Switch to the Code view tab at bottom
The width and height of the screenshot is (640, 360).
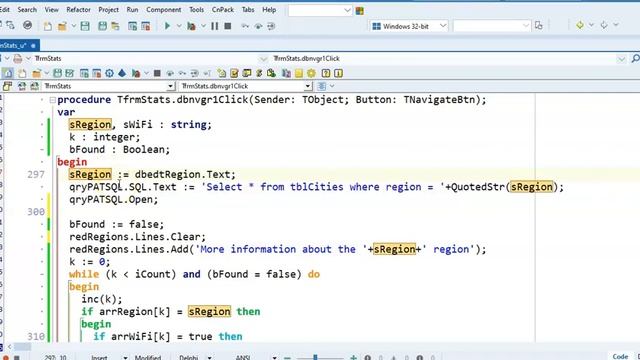[620, 356]
